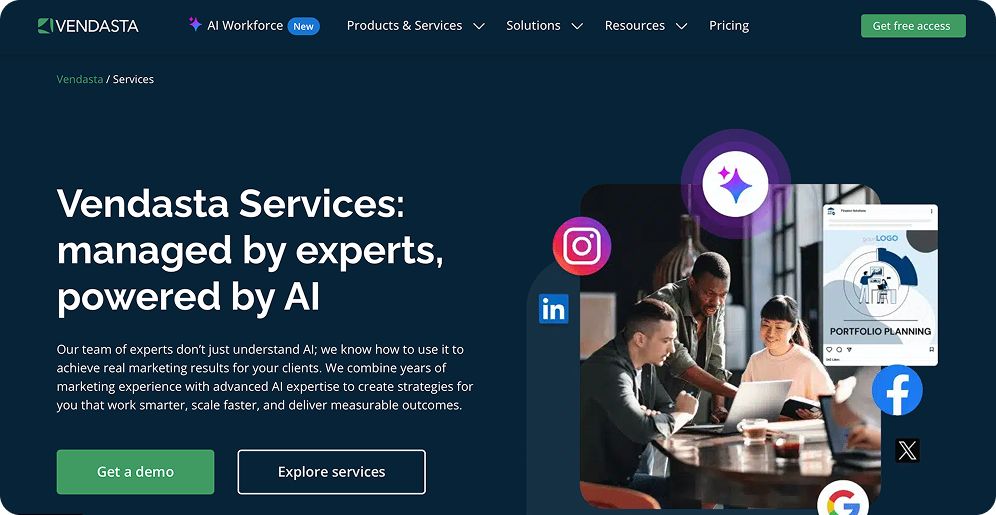Click the LinkedIn icon

[x=553, y=309]
